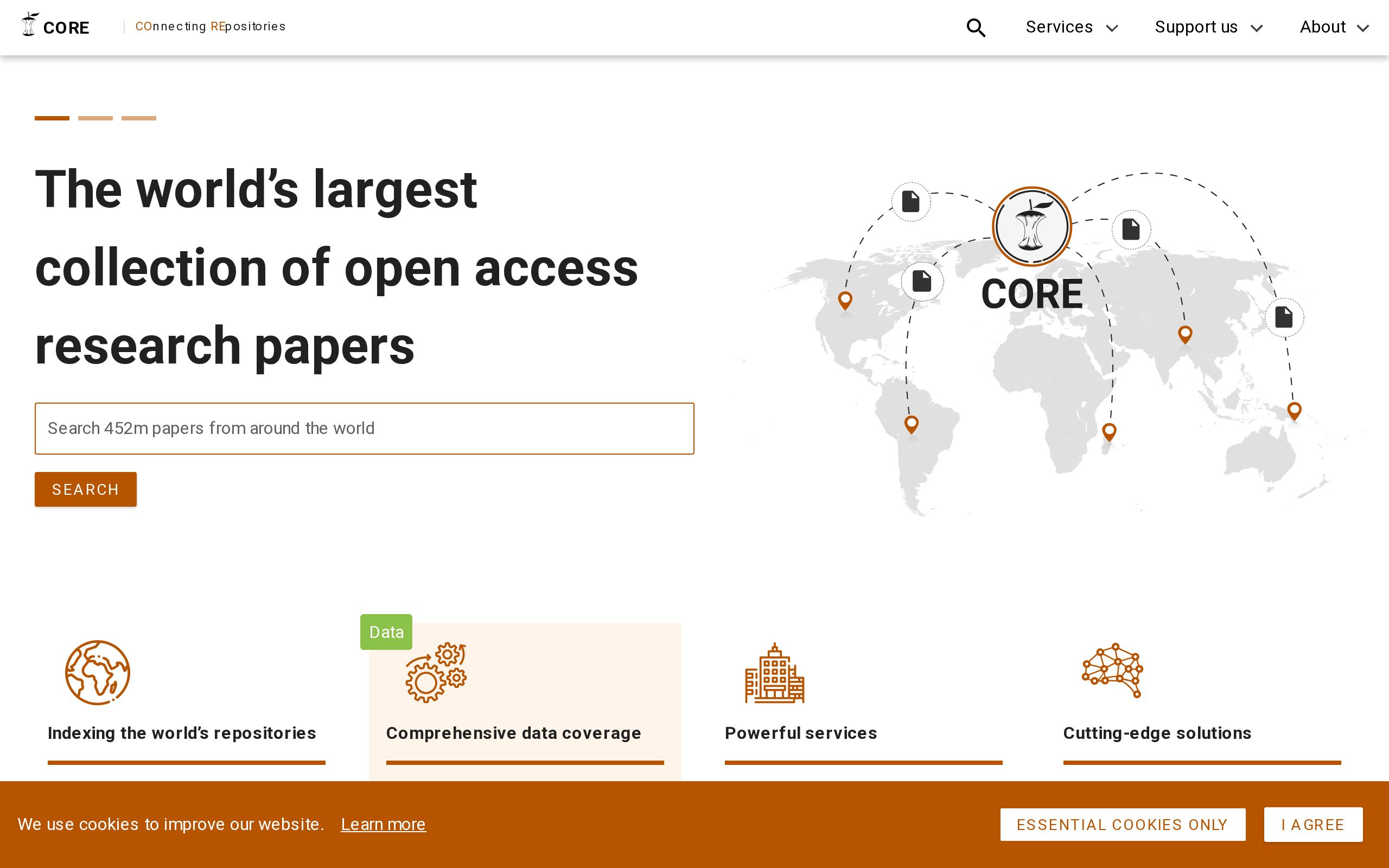Click the I AGREE cookie button

coord(1313,825)
